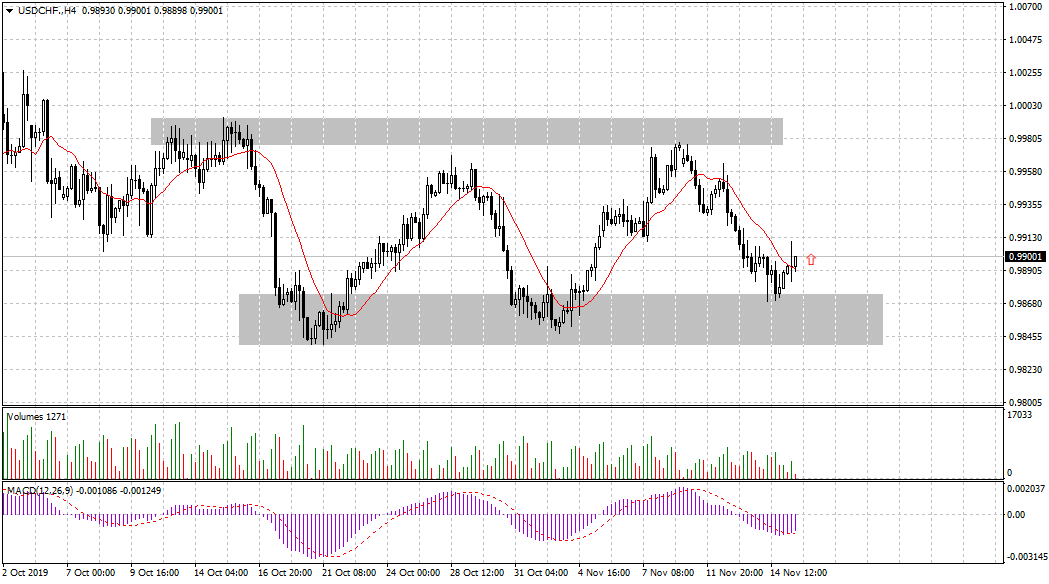Screen dimensions: 1049x584
Task: Select the lower grey support zone rectangle
Action: point(560,319)
